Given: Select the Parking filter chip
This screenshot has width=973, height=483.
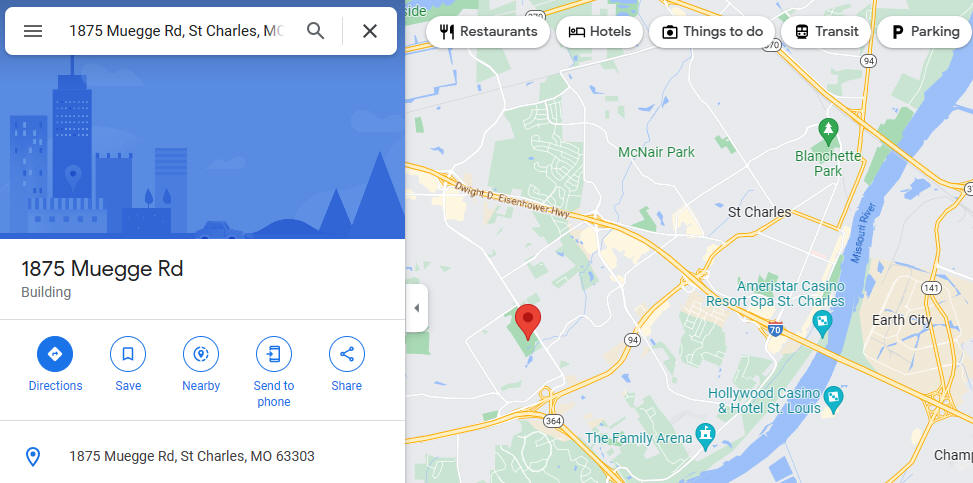Looking at the screenshot, I should [x=925, y=32].
